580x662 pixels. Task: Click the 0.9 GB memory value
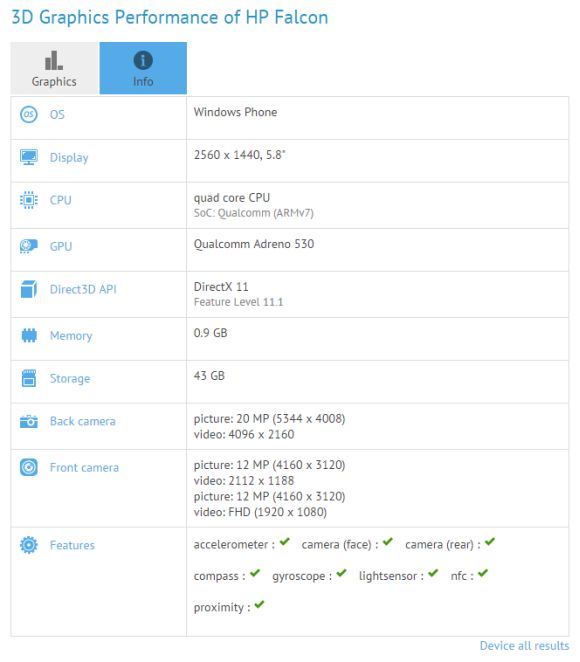tap(210, 333)
